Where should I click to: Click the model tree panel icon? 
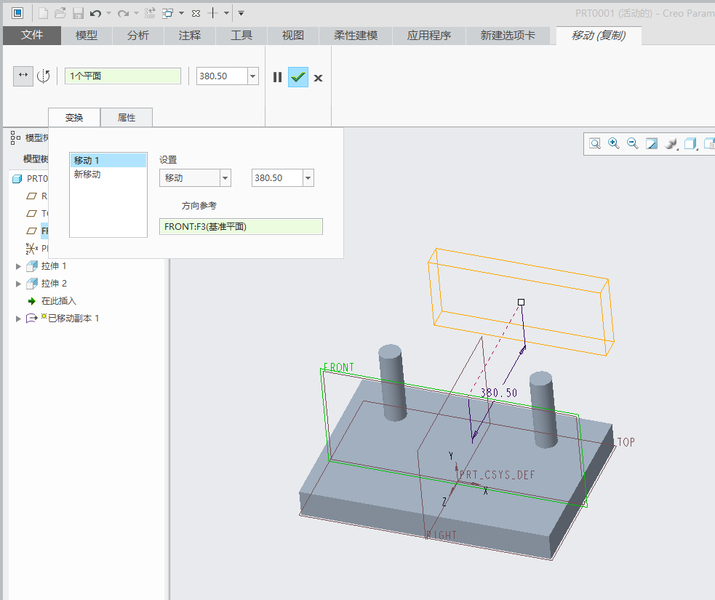(16, 138)
